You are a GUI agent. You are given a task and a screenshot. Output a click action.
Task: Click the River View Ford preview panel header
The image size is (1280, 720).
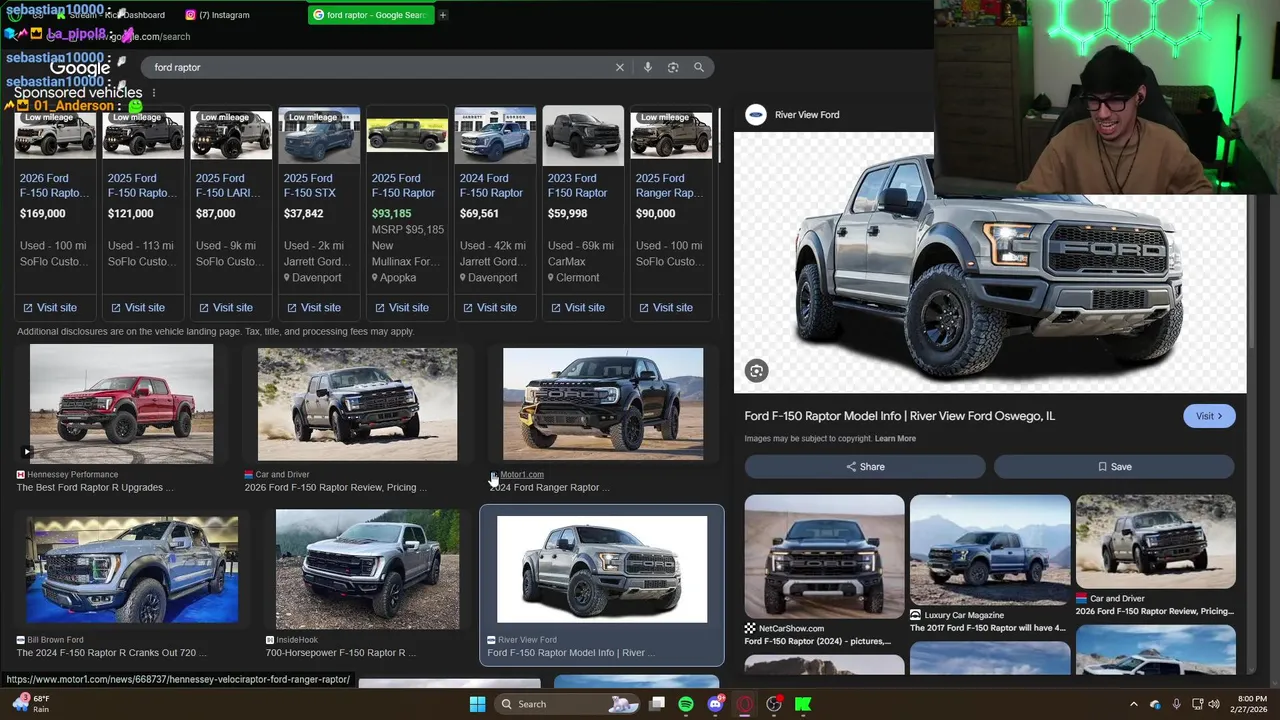pyautogui.click(x=807, y=115)
